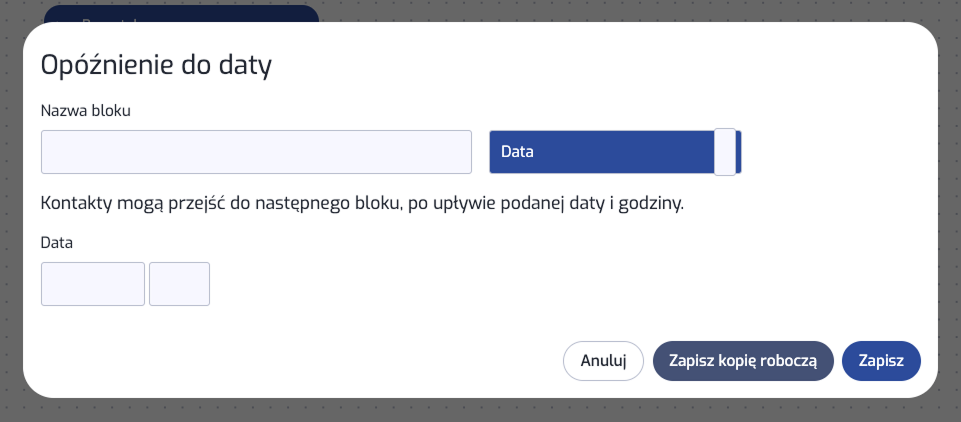Screen dimensions: 961x422
Task: Click the 'Data' label above date fields
Action: (x=57, y=242)
